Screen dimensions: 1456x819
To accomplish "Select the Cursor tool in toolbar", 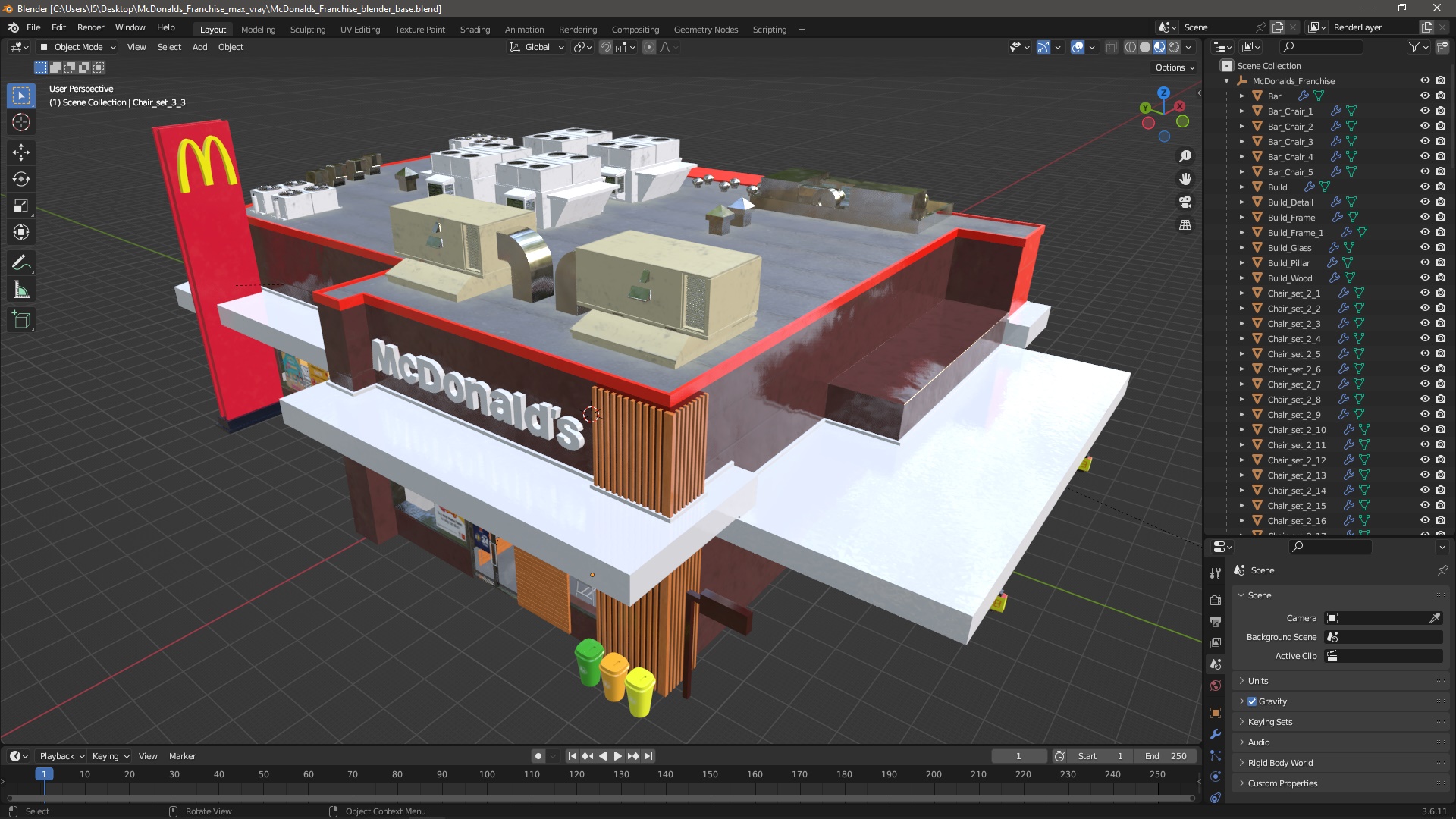I will pyautogui.click(x=21, y=122).
